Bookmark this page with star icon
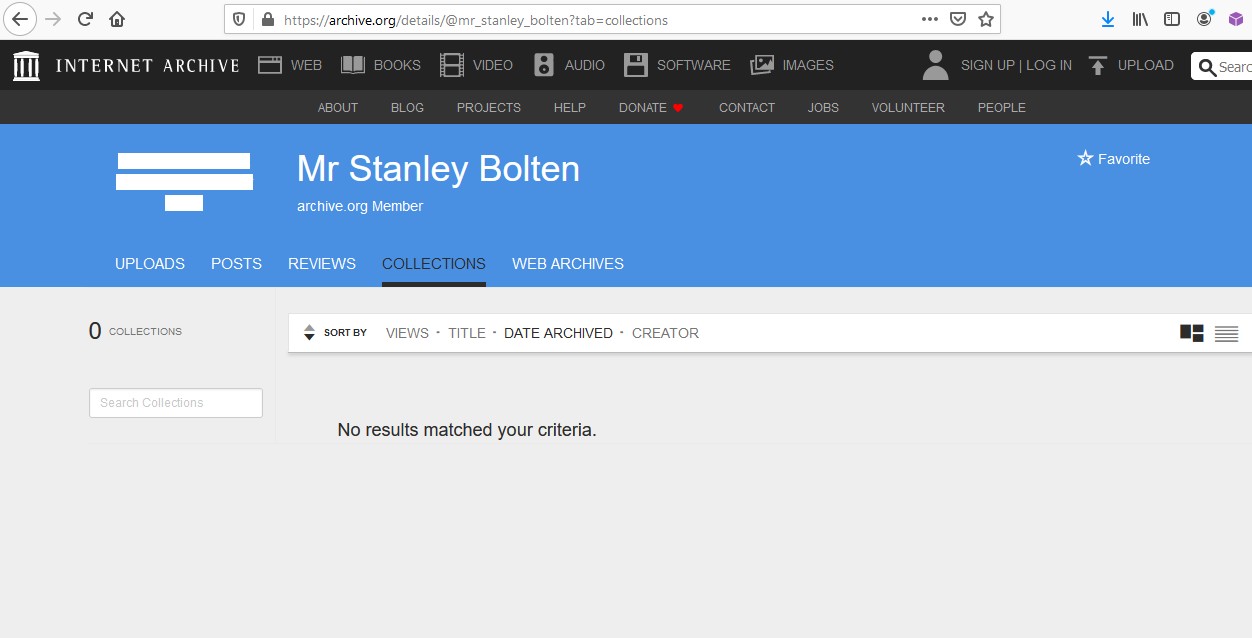 click(x=986, y=19)
